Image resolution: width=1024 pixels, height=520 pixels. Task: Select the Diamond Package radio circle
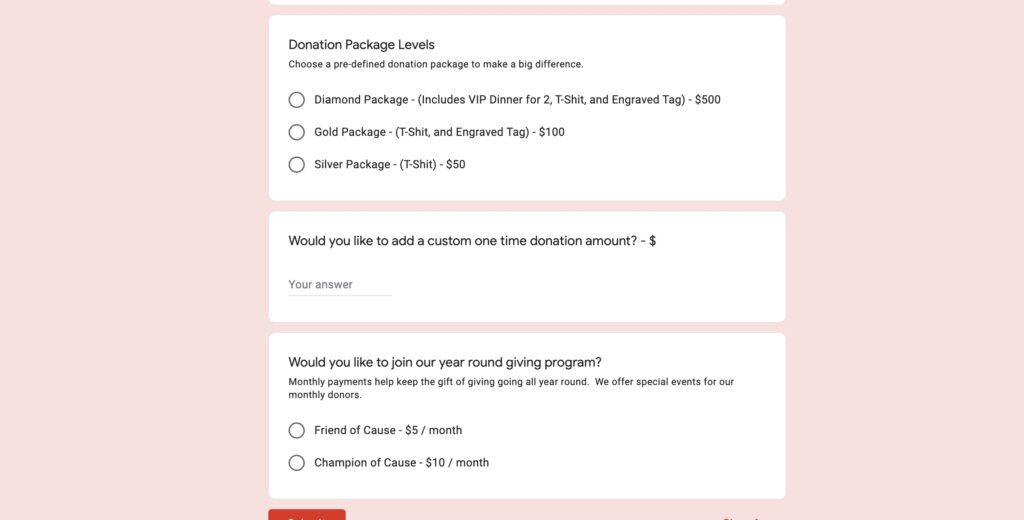[x=296, y=100]
